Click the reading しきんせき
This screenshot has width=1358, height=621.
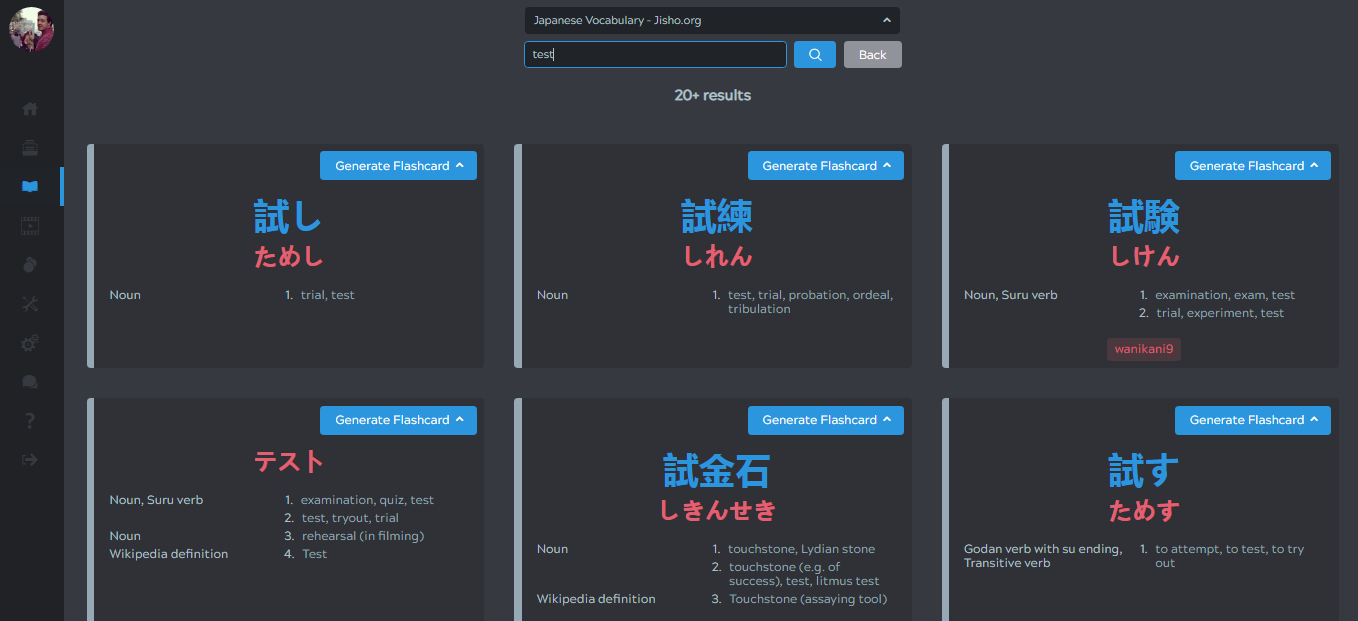716,511
